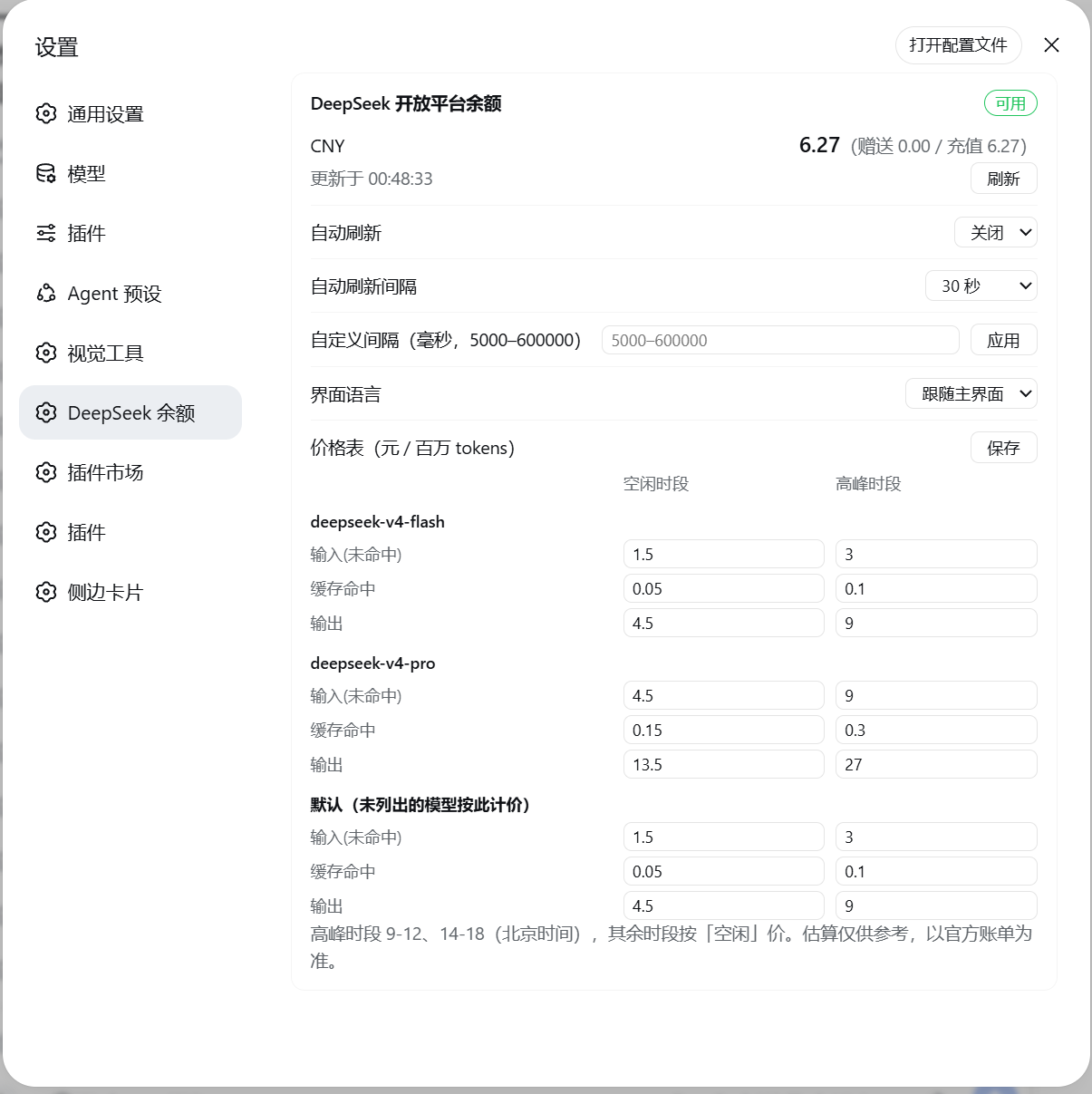Viewport: 1092px width, 1094px height.
Task: Click the gear icon beside 通用设置
Action: [46, 113]
